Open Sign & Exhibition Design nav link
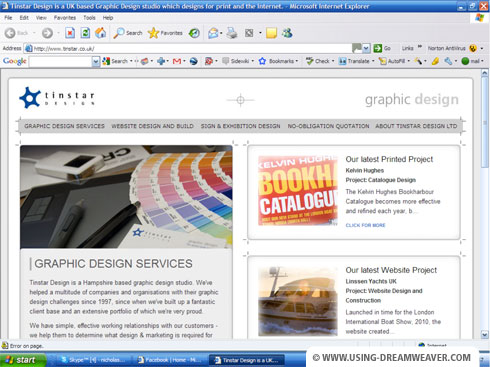The width and height of the screenshot is (490, 367). coord(240,126)
